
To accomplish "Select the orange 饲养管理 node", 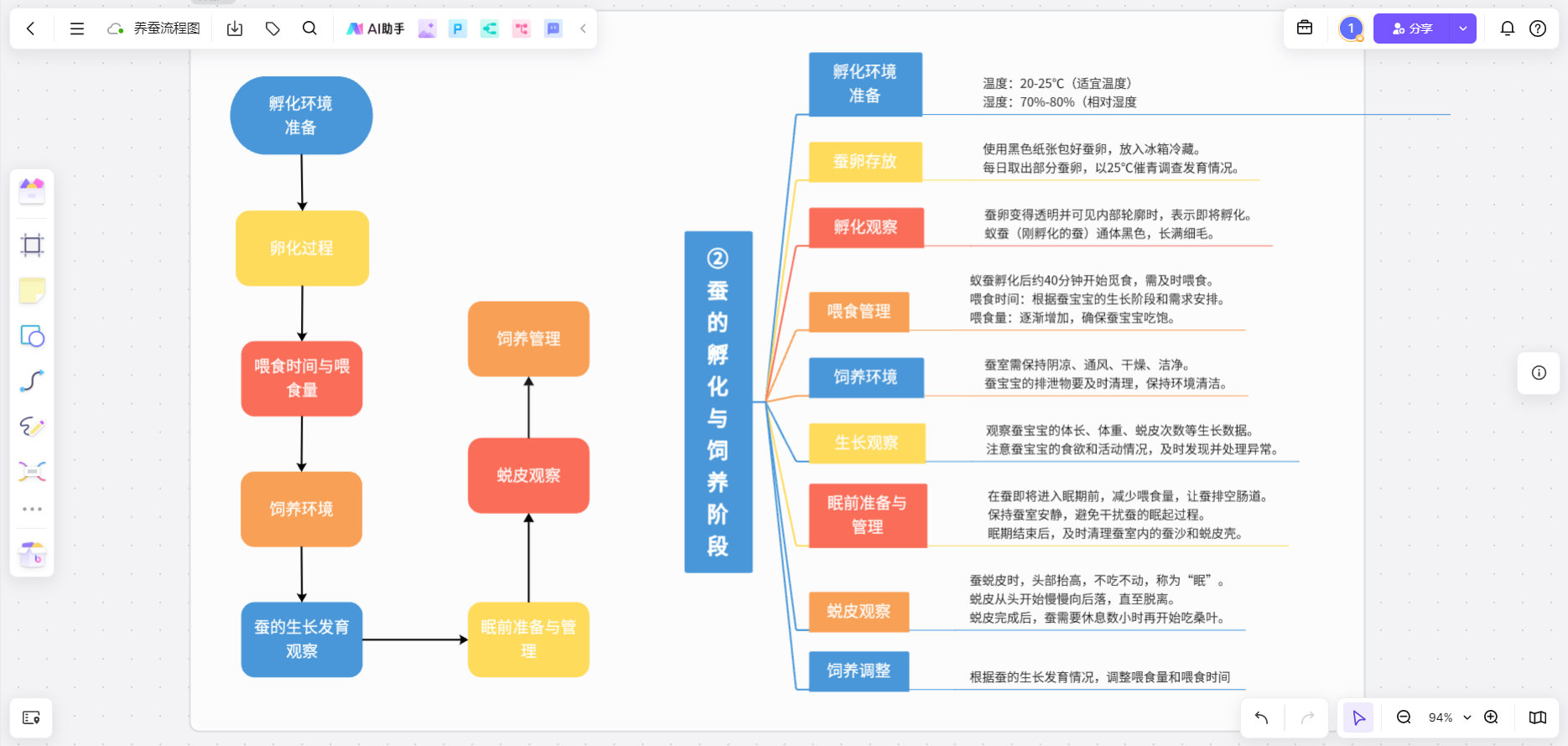I will (x=528, y=339).
